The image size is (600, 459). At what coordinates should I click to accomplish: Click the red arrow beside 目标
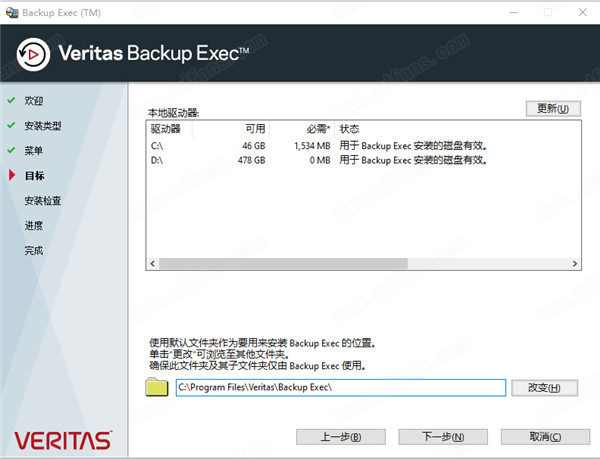pos(12,175)
